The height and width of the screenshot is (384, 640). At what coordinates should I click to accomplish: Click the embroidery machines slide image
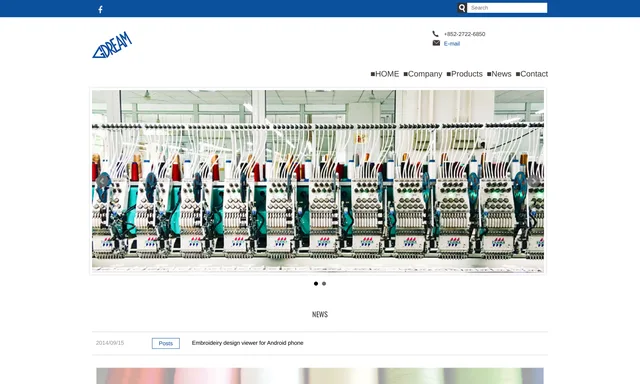(318, 181)
